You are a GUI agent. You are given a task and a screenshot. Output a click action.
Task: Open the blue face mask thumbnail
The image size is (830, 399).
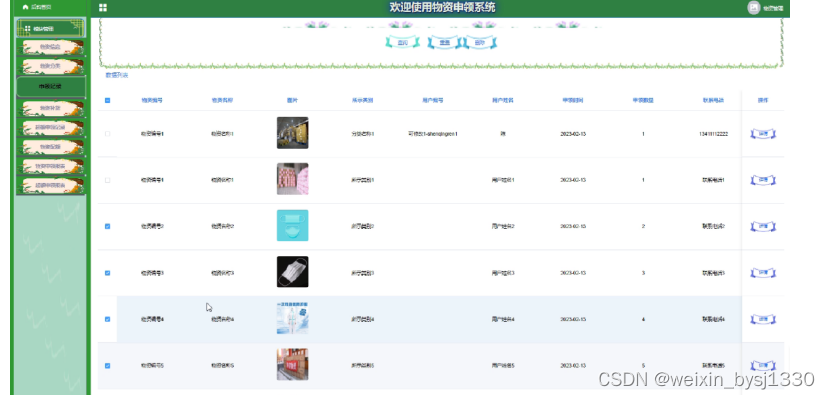click(292, 225)
